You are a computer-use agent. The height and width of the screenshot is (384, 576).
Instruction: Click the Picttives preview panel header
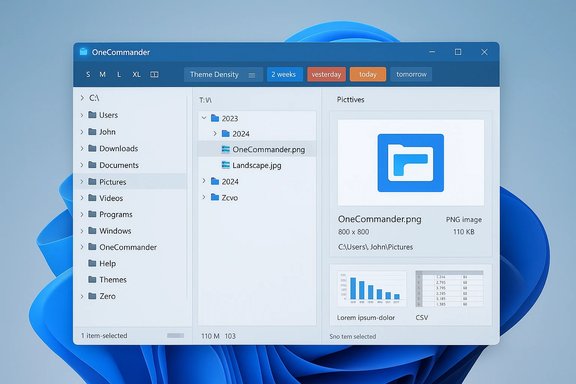(350, 100)
